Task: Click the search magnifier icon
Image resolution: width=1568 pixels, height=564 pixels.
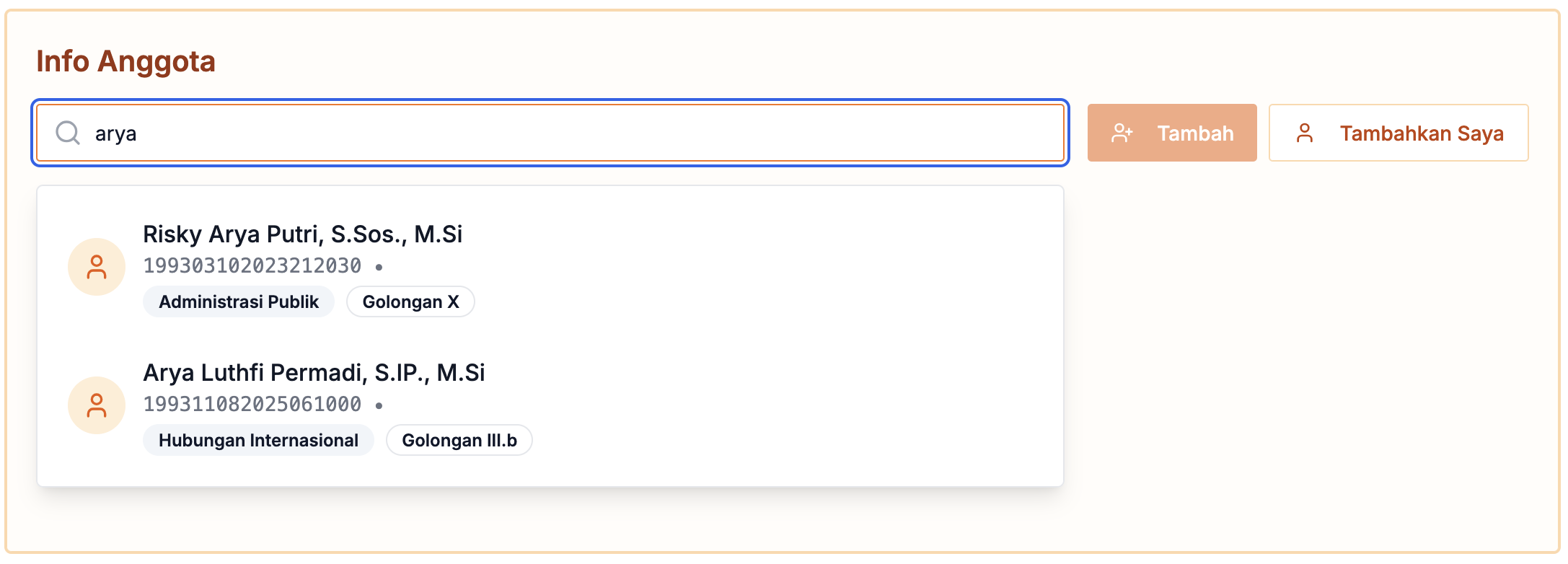Action: (x=67, y=133)
